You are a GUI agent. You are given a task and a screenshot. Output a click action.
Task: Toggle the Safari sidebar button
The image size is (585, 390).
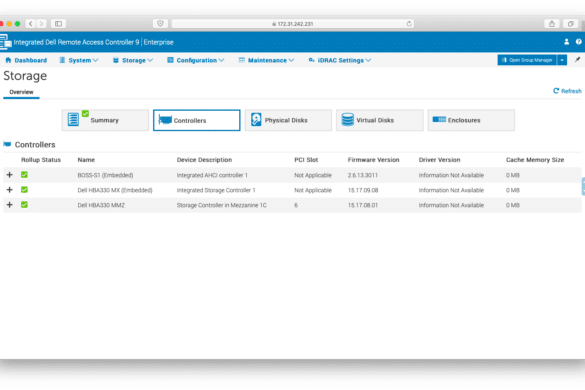[x=59, y=24]
